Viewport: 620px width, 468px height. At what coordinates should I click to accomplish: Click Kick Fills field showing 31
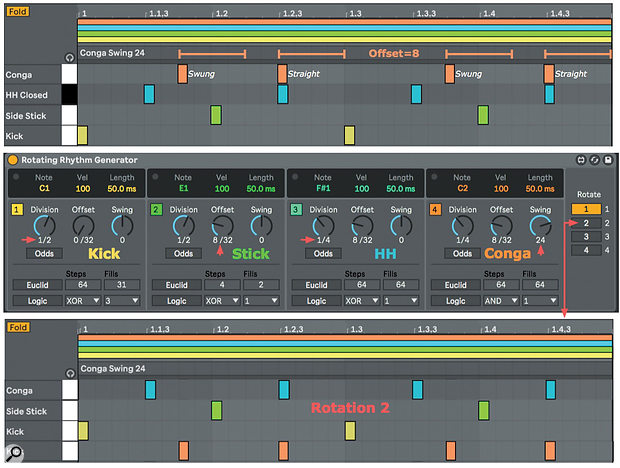coord(122,285)
